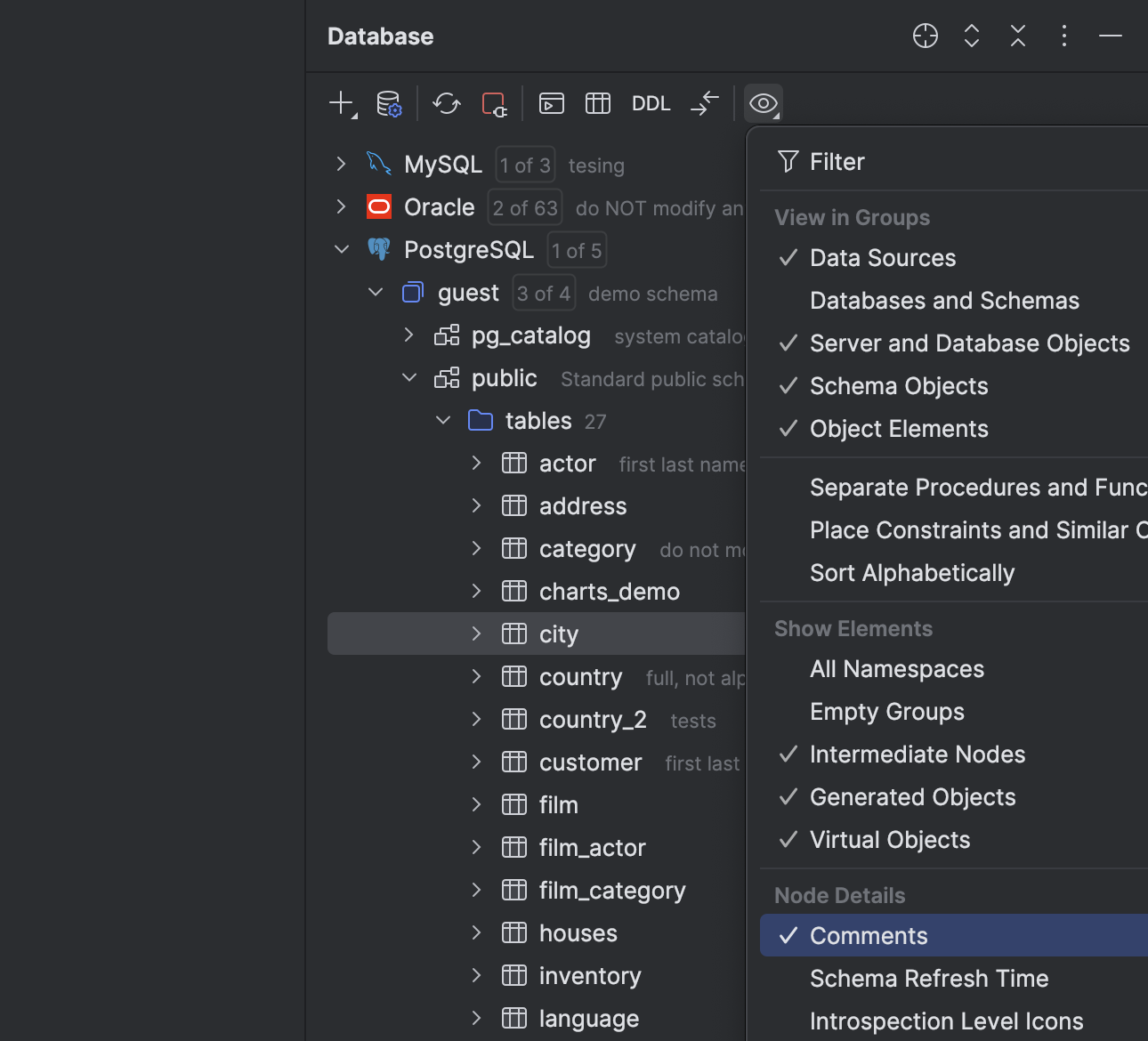
Task: Click the Open Table icon
Action: pos(597,103)
